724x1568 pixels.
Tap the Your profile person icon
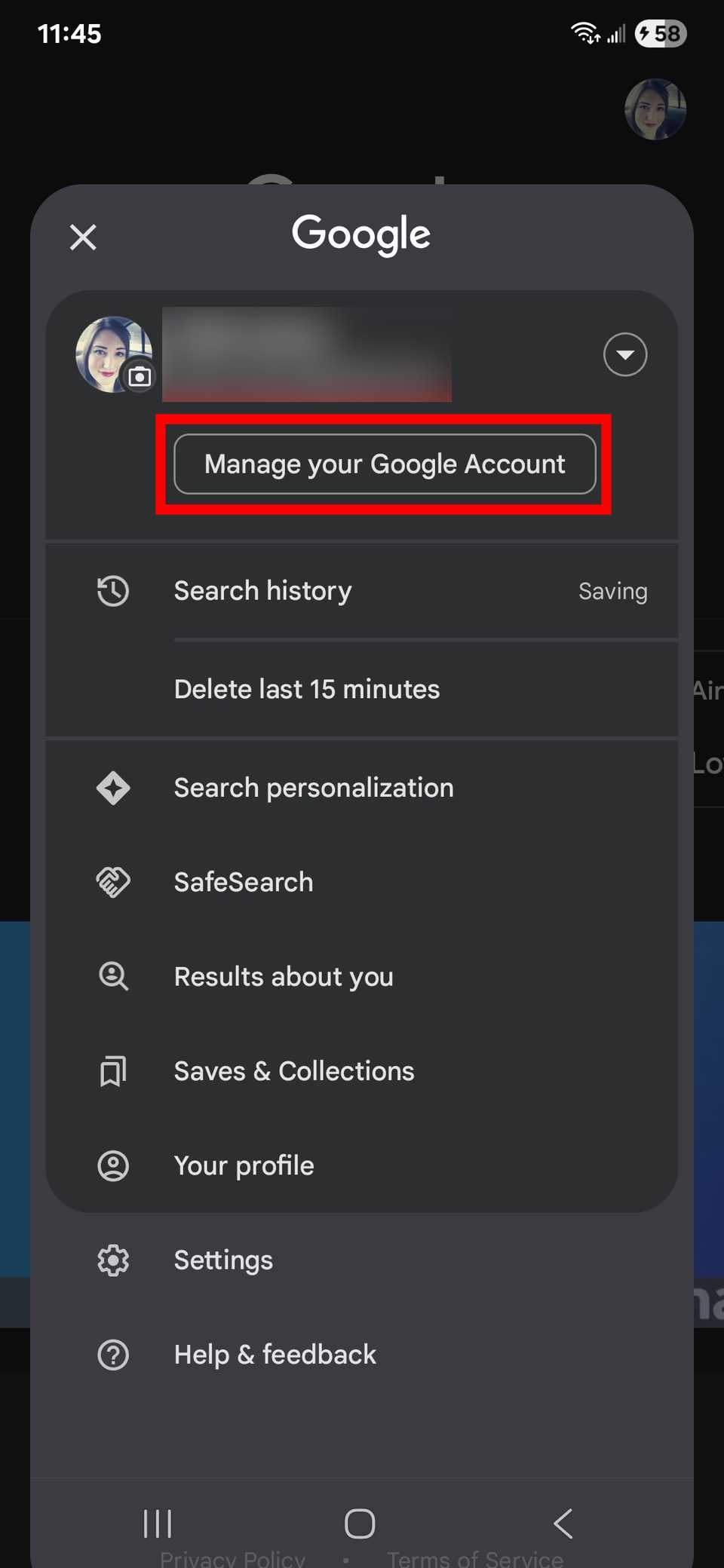click(113, 1165)
